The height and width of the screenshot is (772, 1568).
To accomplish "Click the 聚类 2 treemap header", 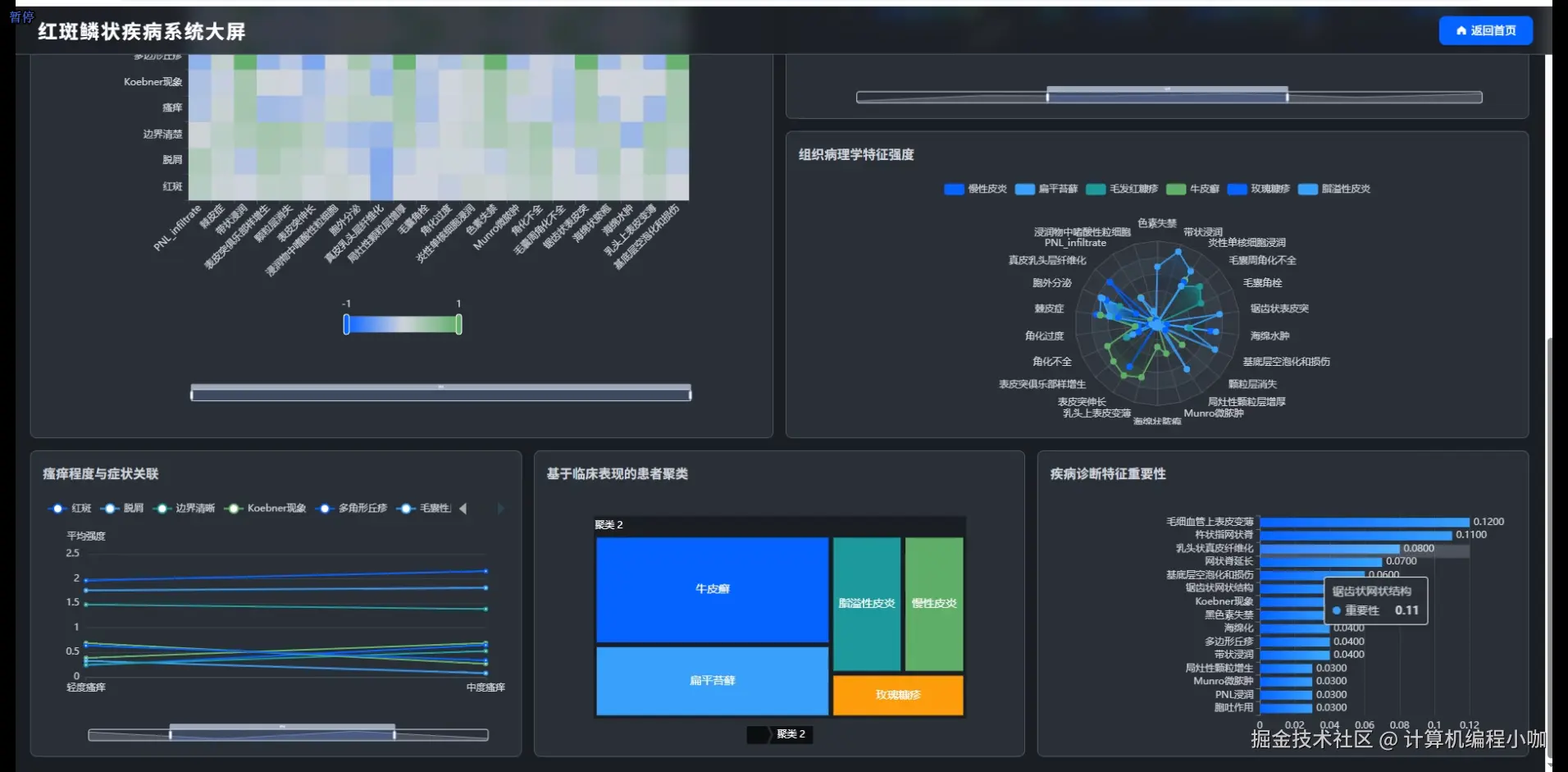I will (x=779, y=525).
